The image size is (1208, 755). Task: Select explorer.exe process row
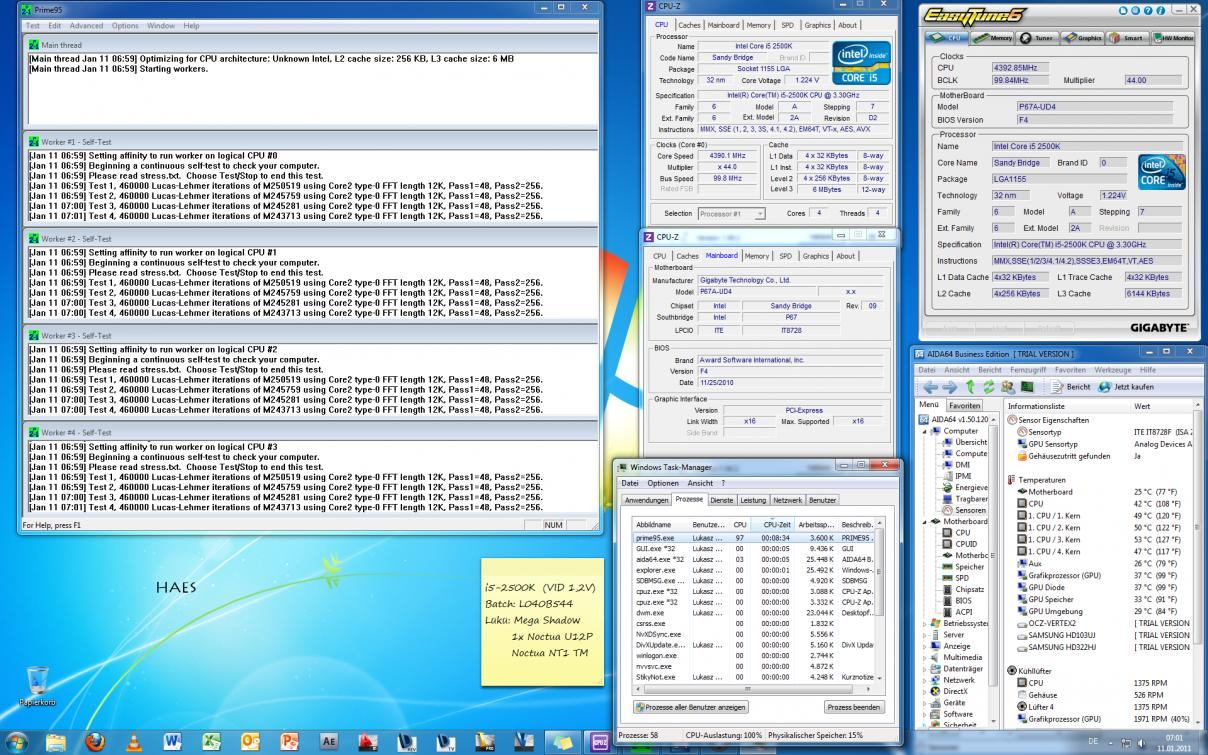[x=755, y=570]
